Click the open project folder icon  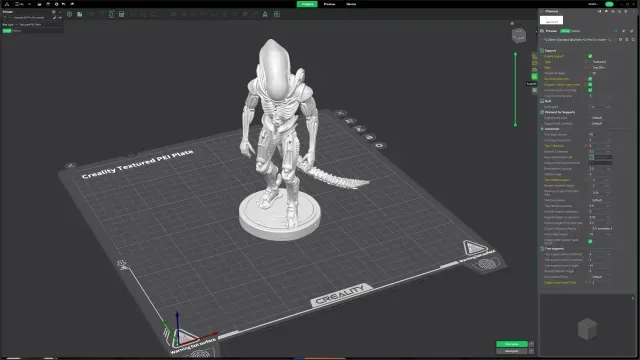pyautogui.click(x=39, y=4)
